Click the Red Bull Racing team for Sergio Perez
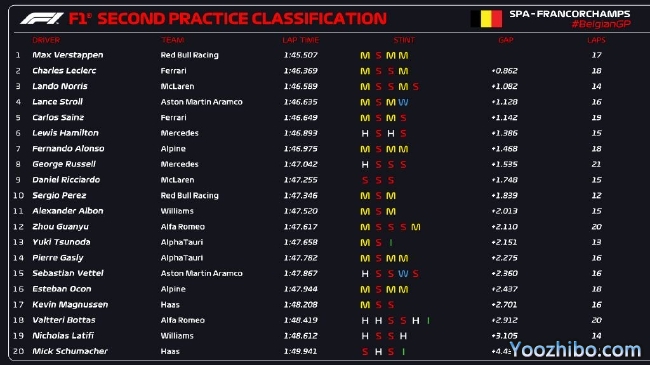This screenshot has height=365, width=650. [x=189, y=195]
